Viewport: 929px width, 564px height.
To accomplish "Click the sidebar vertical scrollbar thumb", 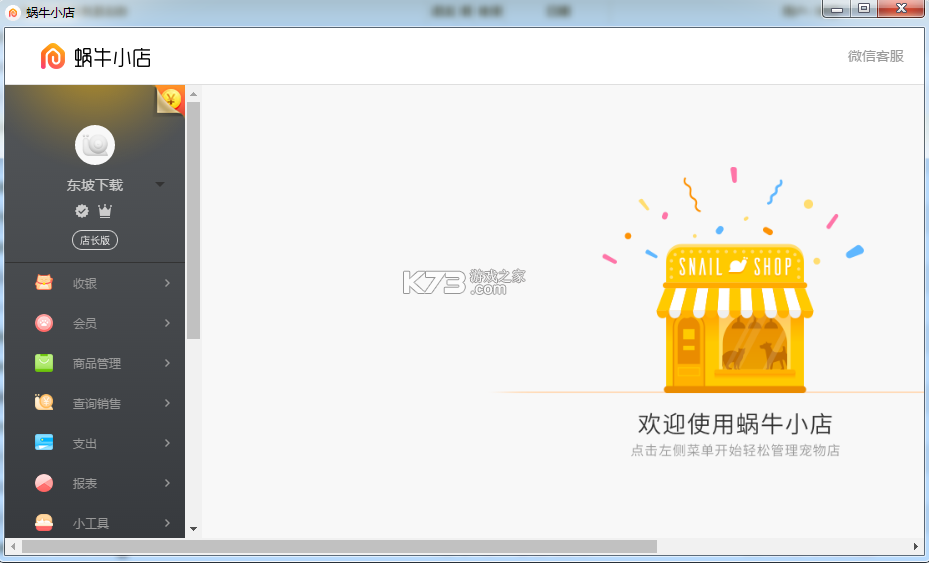I will (193, 220).
